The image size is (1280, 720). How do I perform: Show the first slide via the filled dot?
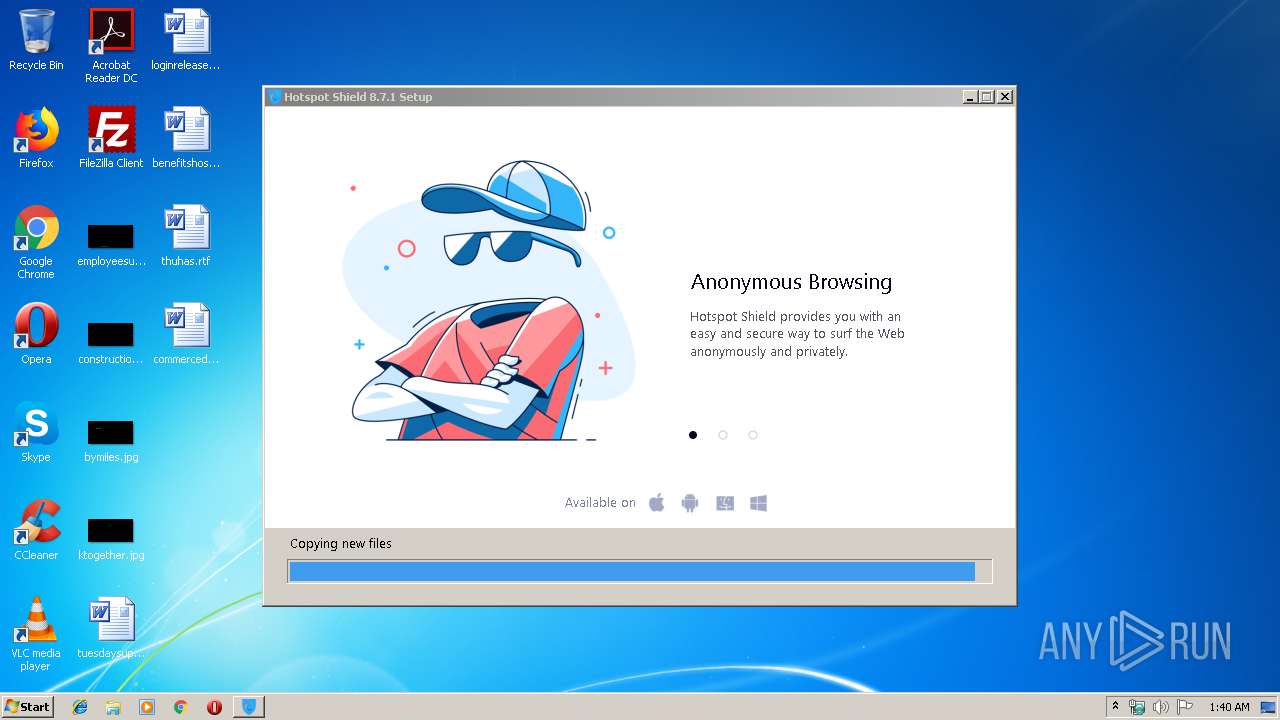pyautogui.click(x=693, y=435)
